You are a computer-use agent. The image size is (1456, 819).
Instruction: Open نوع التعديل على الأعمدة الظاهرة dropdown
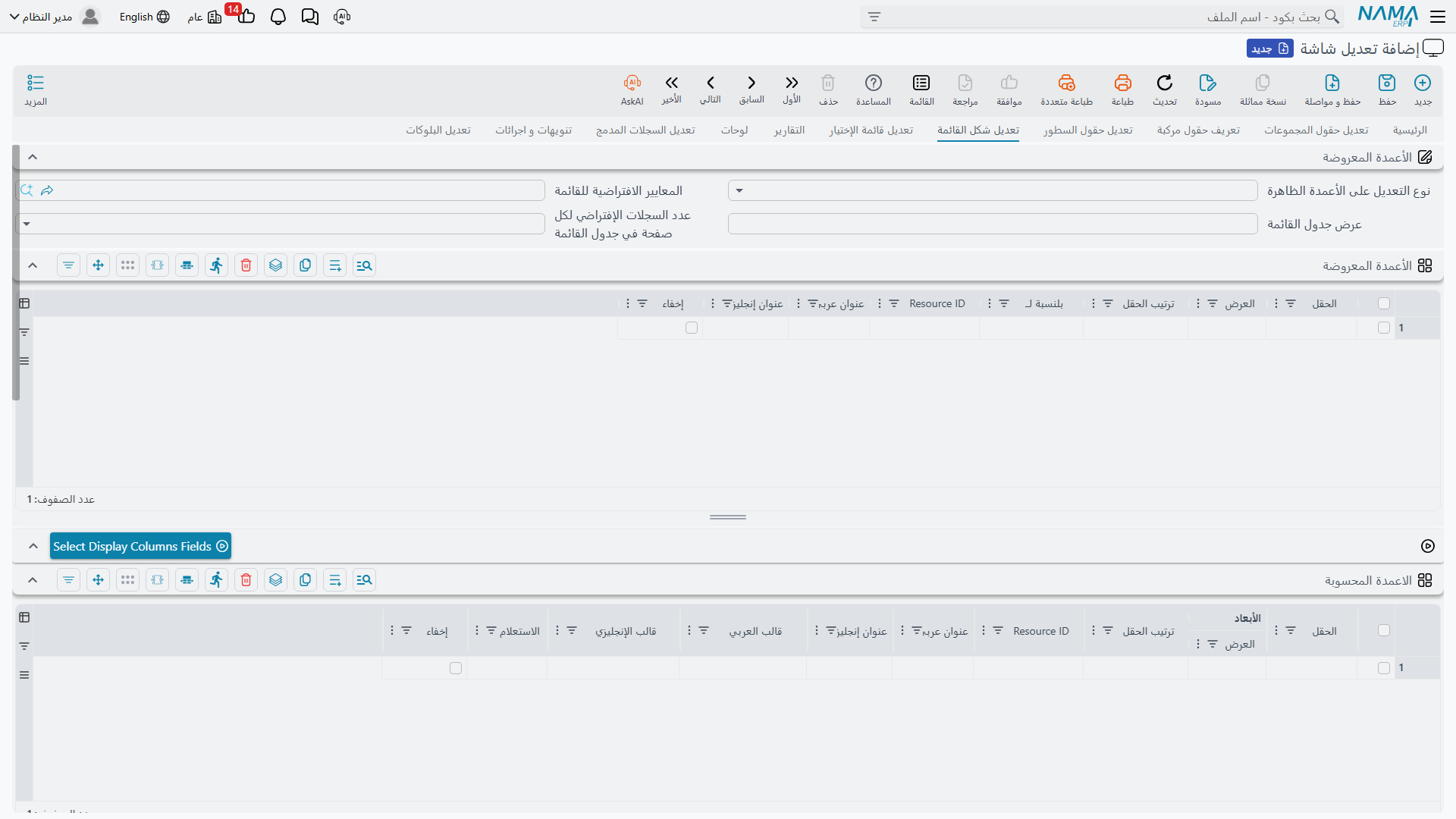click(x=993, y=190)
